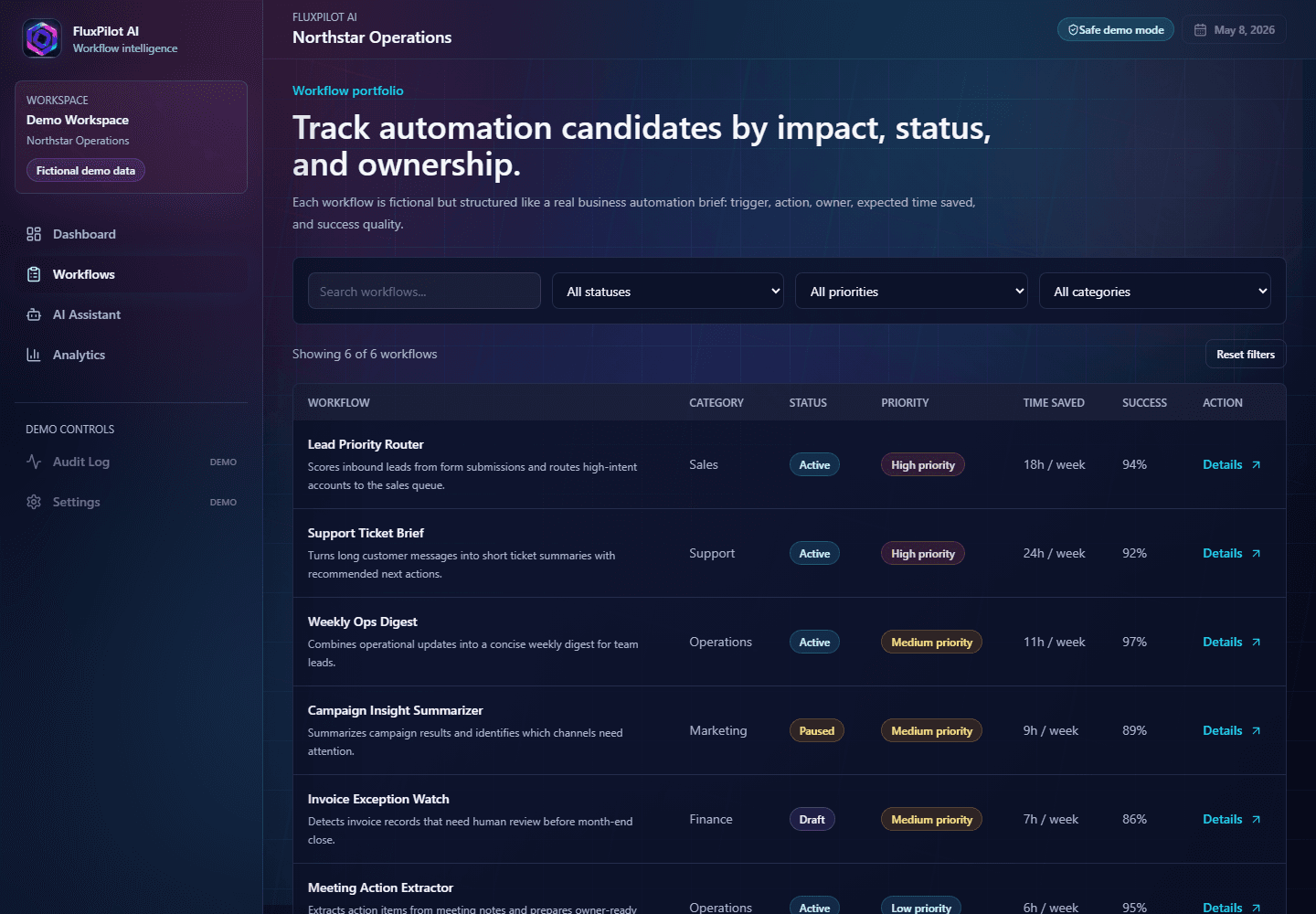Go to Dashboard in the sidebar
The image size is (1316, 914).
coord(131,234)
